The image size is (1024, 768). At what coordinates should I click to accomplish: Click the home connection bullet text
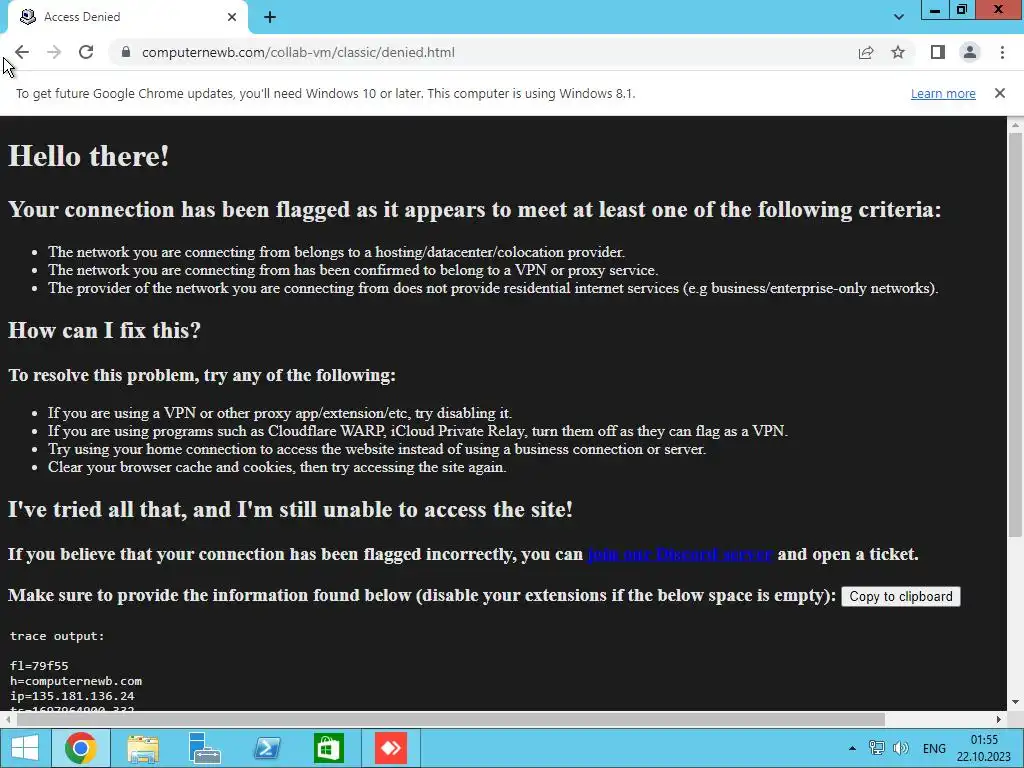[x=377, y=449]
